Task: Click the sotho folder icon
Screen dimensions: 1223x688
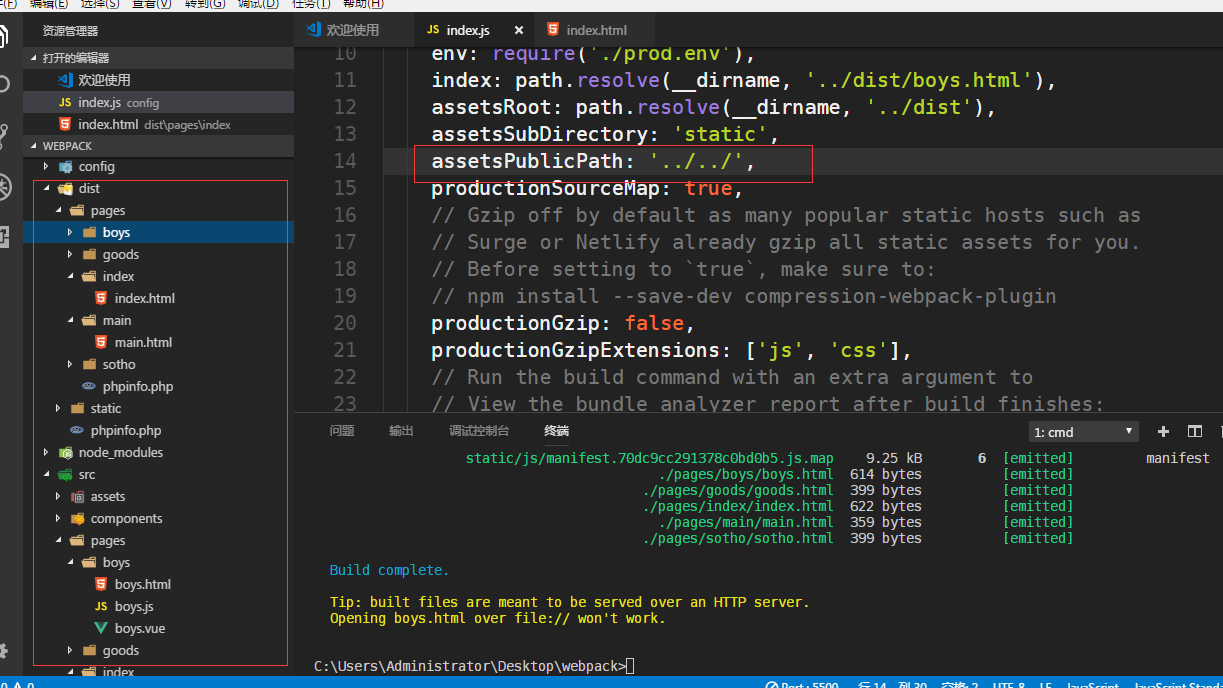Action: [90, 365]
